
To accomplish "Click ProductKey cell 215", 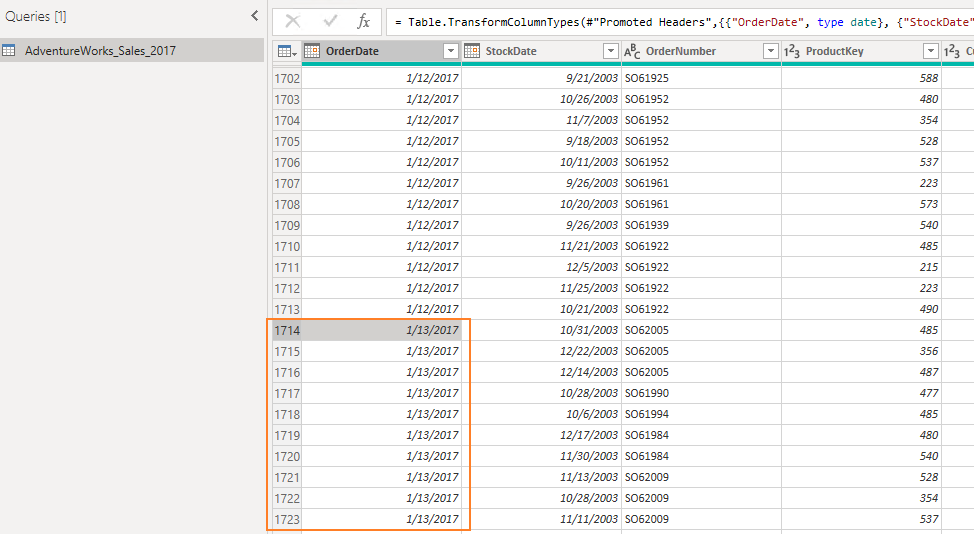I will [x=862, y=267].
